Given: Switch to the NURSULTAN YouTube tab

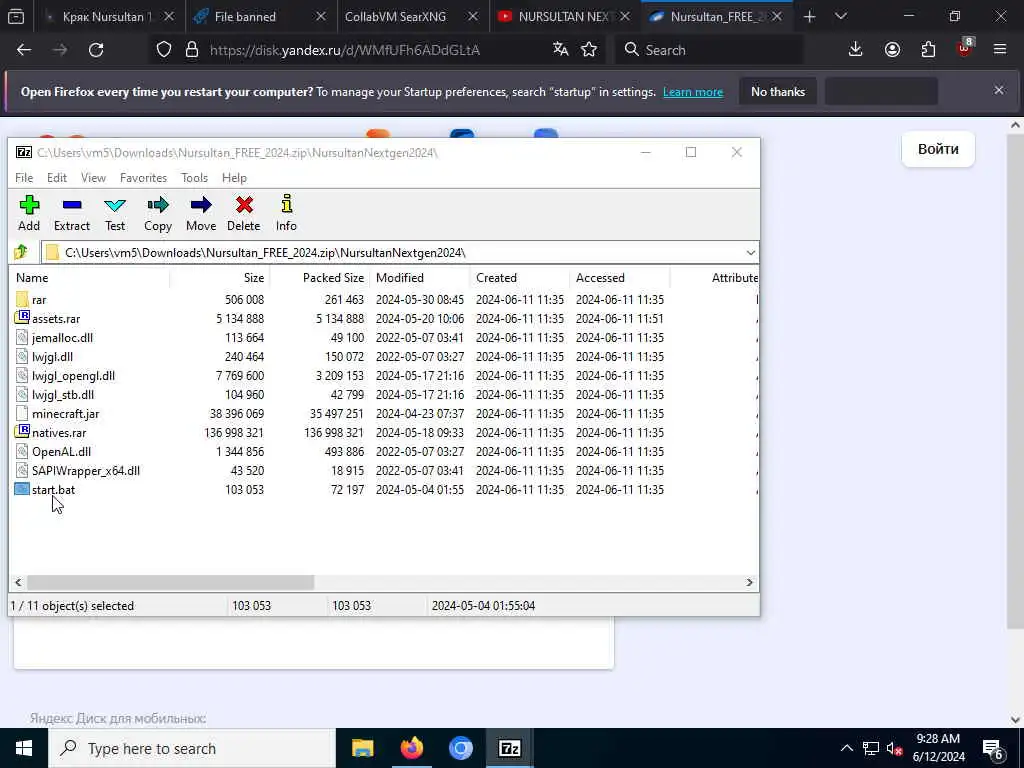Looking at the screenshot, I should (565, 16).
